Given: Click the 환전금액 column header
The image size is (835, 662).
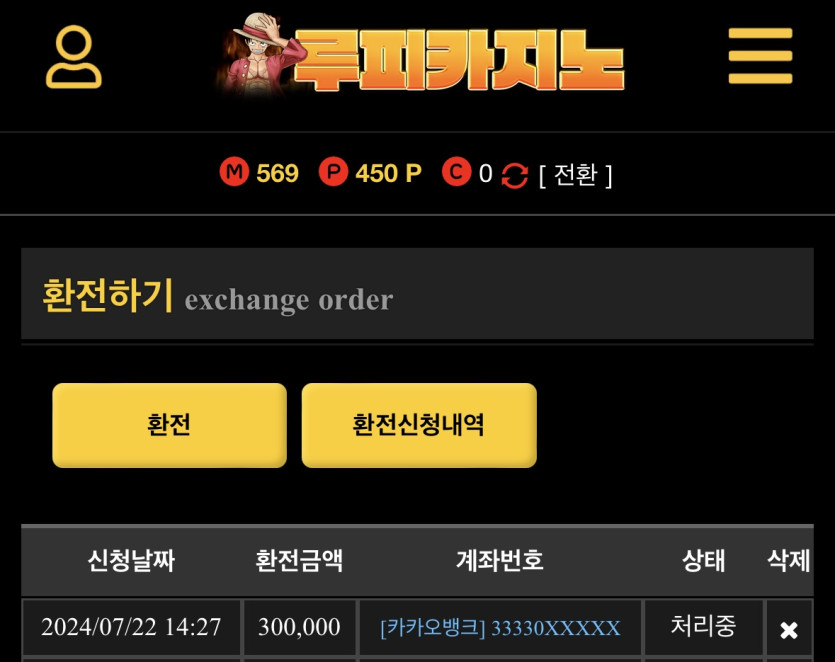Looking at the screenshot, I should 299,560.
